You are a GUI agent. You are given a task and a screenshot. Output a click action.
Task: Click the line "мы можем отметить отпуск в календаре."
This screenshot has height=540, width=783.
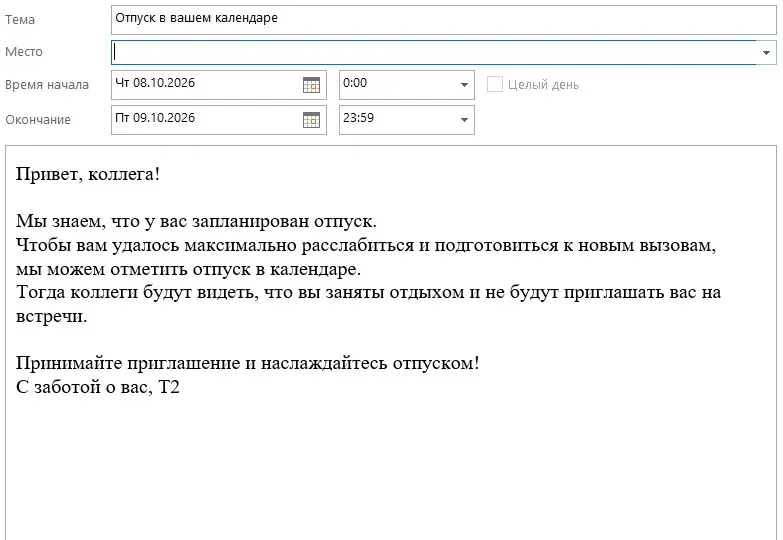pos(188,269)
